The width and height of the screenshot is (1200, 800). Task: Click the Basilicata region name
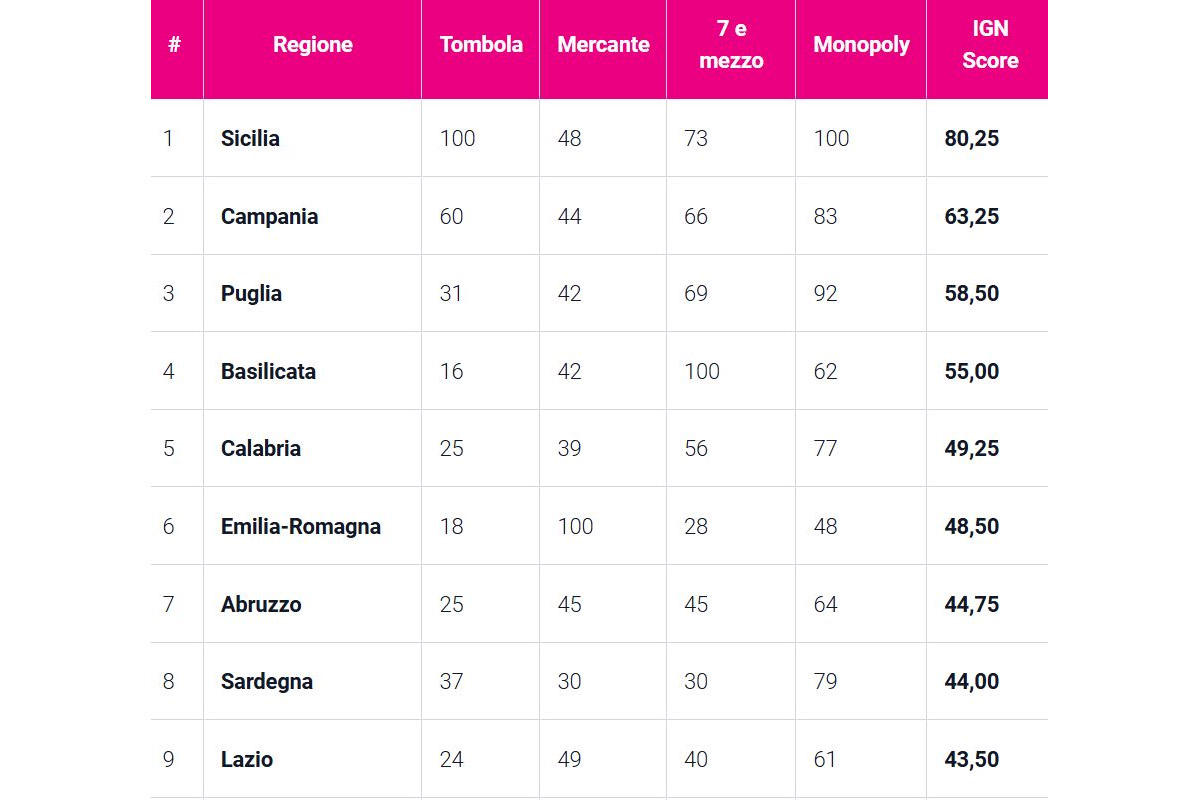(268, 371)
